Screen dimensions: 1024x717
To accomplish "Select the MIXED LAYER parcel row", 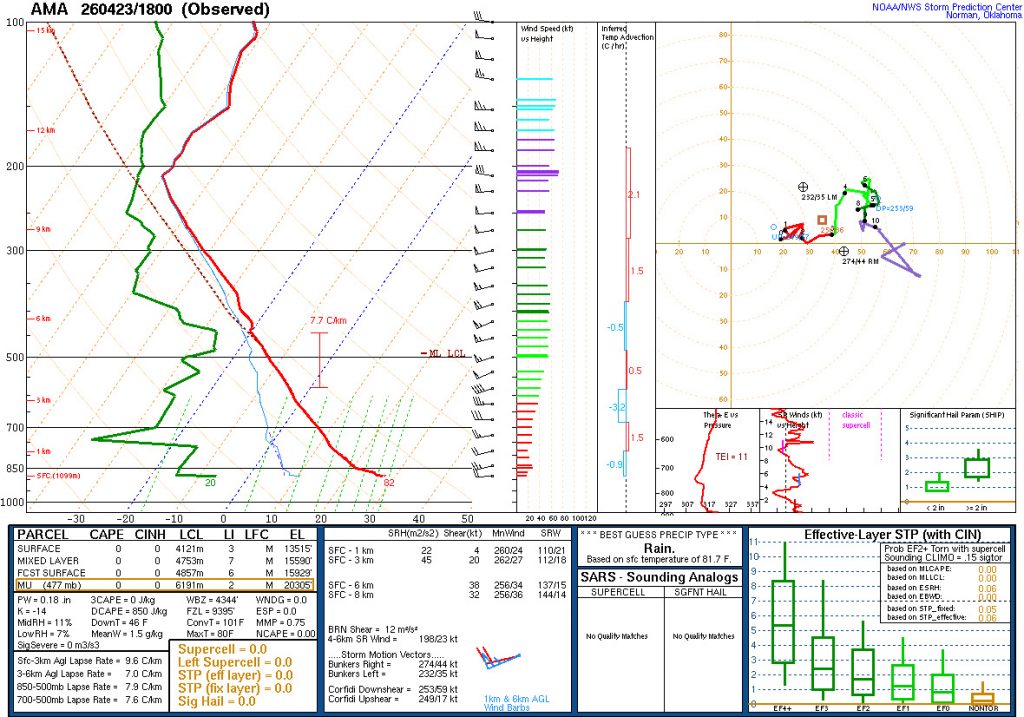I will click(x=165, y=561).
